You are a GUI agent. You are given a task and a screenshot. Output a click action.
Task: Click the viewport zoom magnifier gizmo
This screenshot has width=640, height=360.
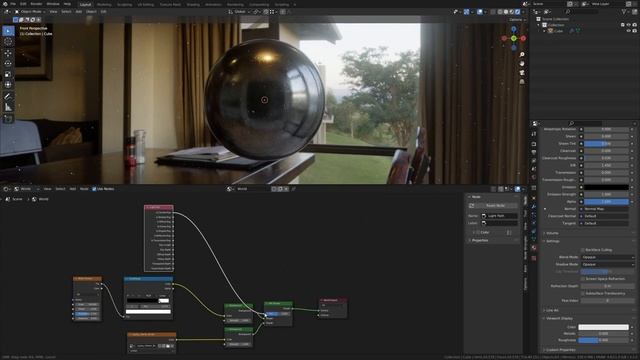522,54
